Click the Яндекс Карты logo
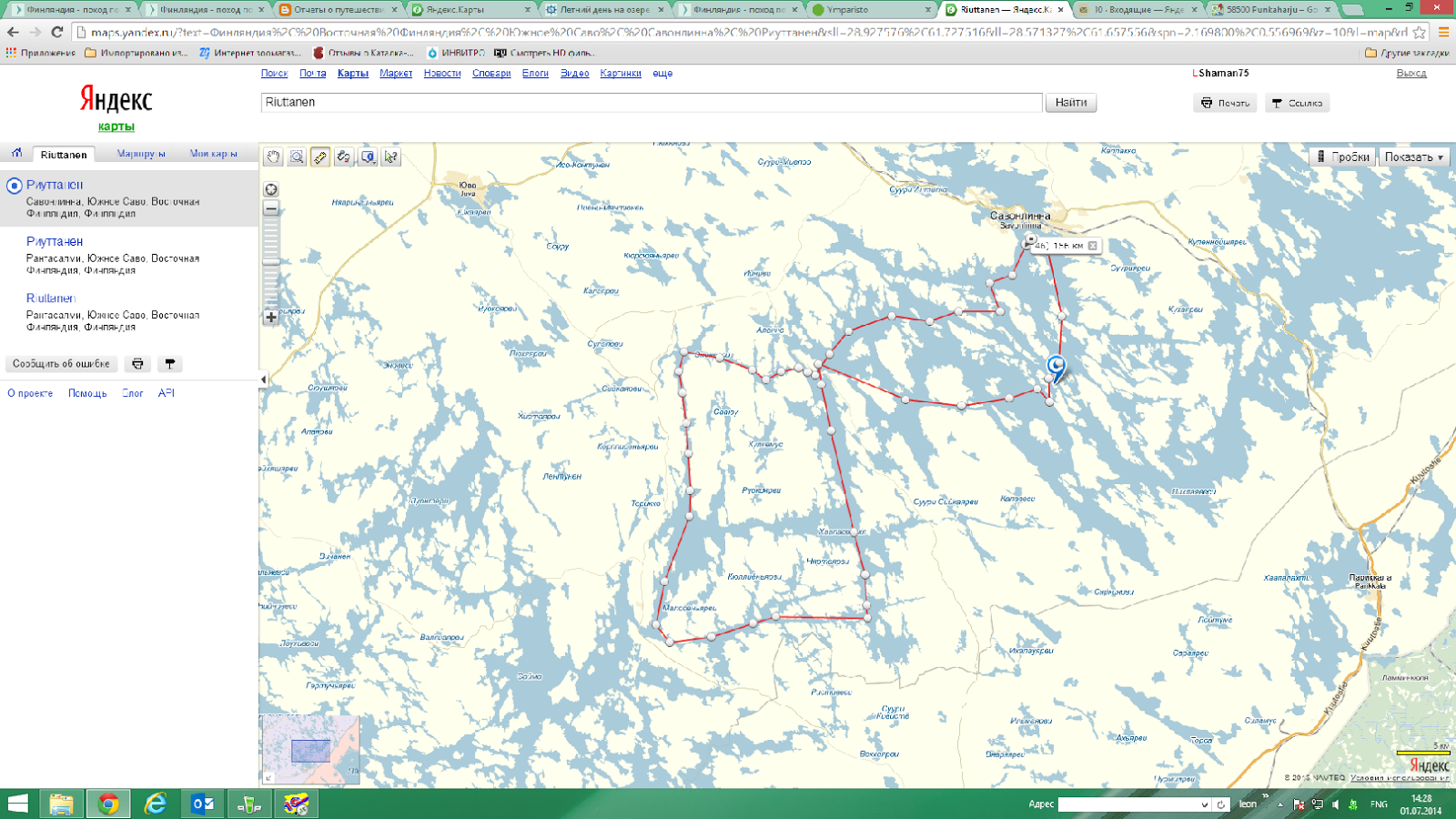 [116, 107]
